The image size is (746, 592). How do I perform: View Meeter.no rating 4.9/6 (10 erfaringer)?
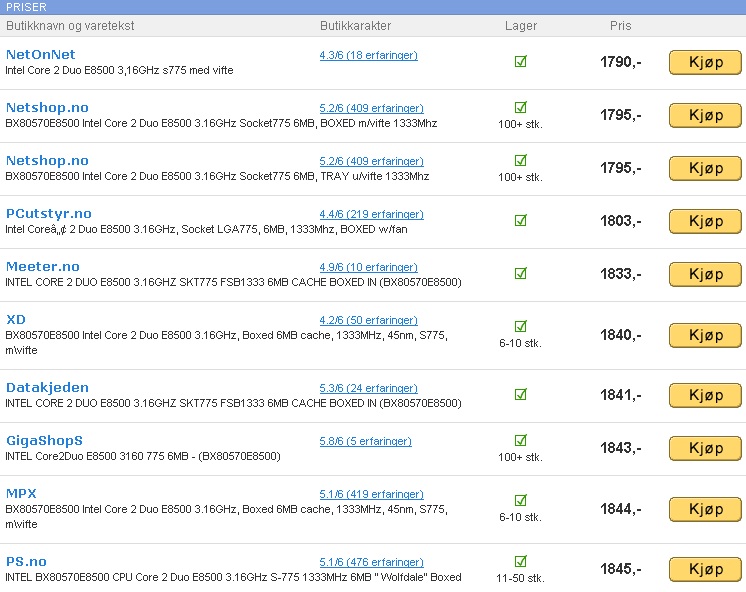[x=368, y=267]
